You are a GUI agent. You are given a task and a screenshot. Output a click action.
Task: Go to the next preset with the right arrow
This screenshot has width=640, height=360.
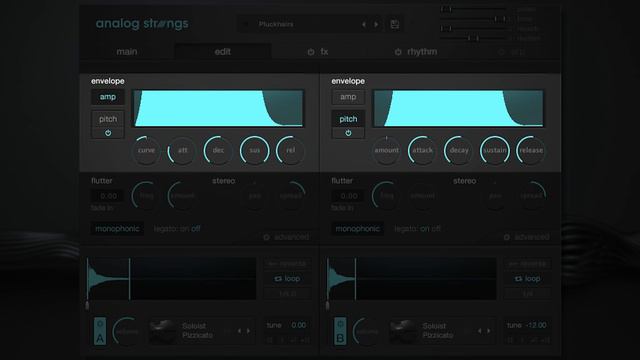pyautogui.click(x=376, y=24)
